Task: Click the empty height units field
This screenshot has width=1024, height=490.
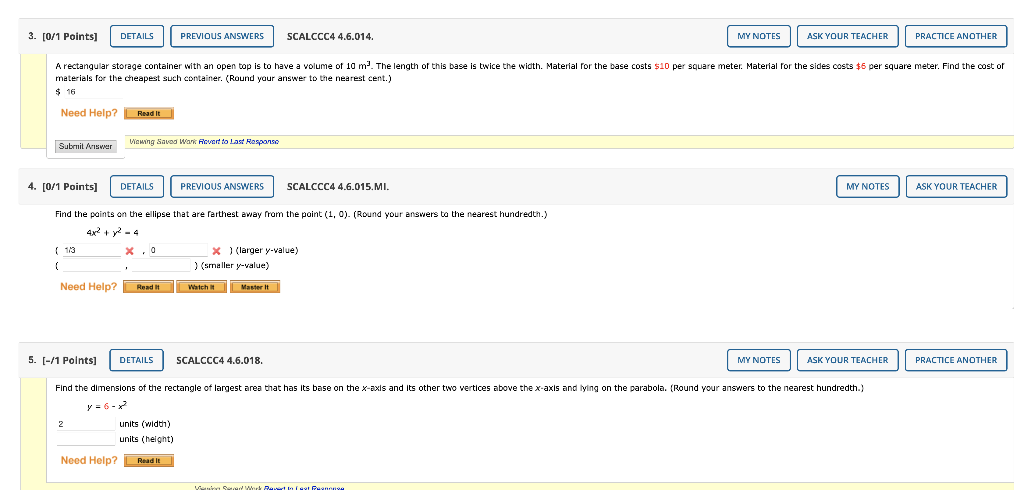Action: (x=86, y=439)
